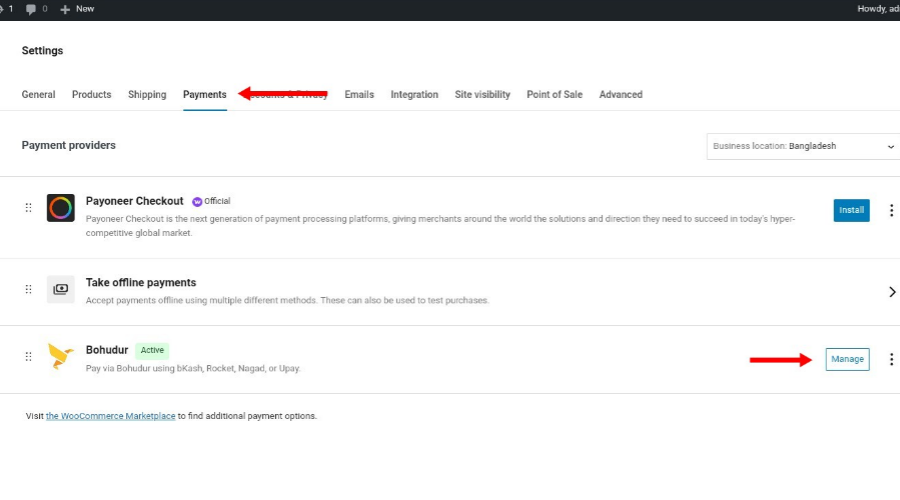Click the Payoneer Checkout drag handle

click(28, 208)
